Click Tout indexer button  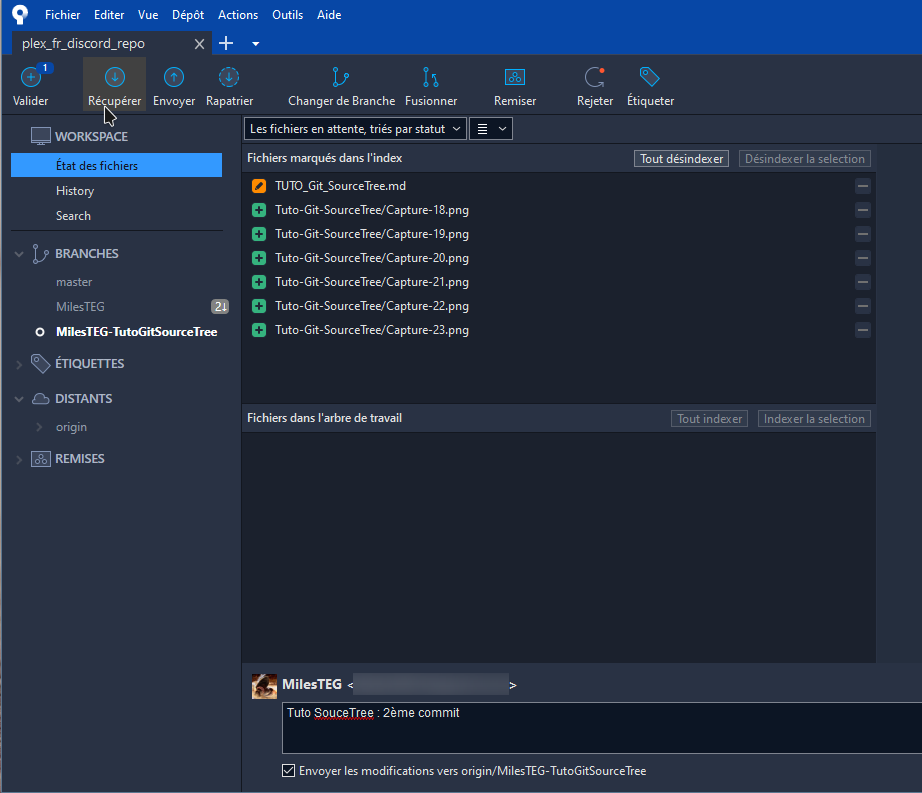pyautogui.click(x=709, y=419)
